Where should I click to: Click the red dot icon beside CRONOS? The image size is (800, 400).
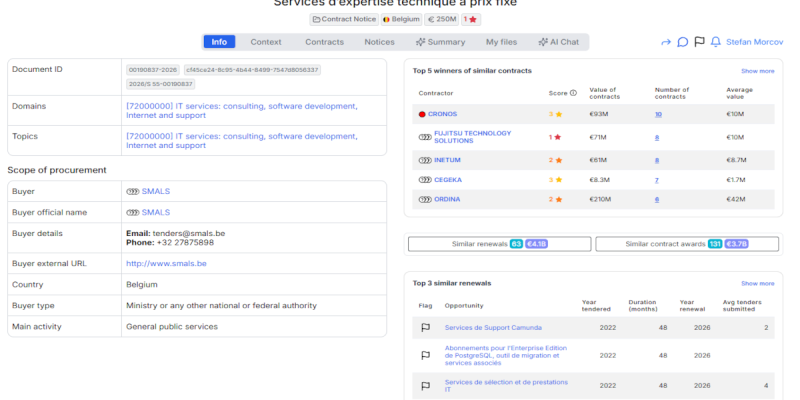tap(422, 114)
